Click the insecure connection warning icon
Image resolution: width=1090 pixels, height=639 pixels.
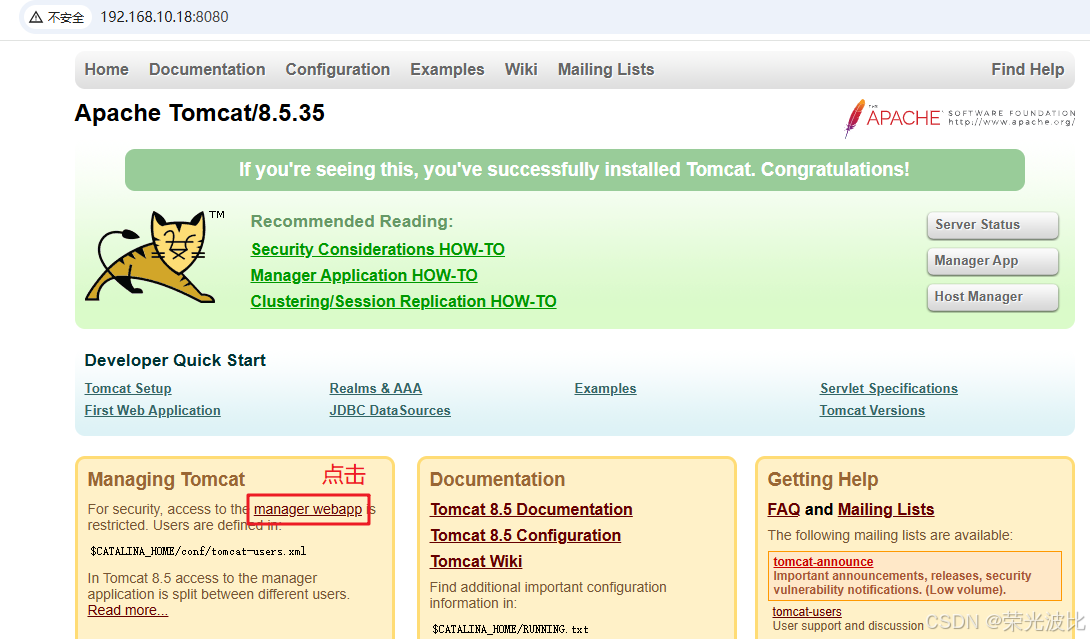(x=35, y=17)
